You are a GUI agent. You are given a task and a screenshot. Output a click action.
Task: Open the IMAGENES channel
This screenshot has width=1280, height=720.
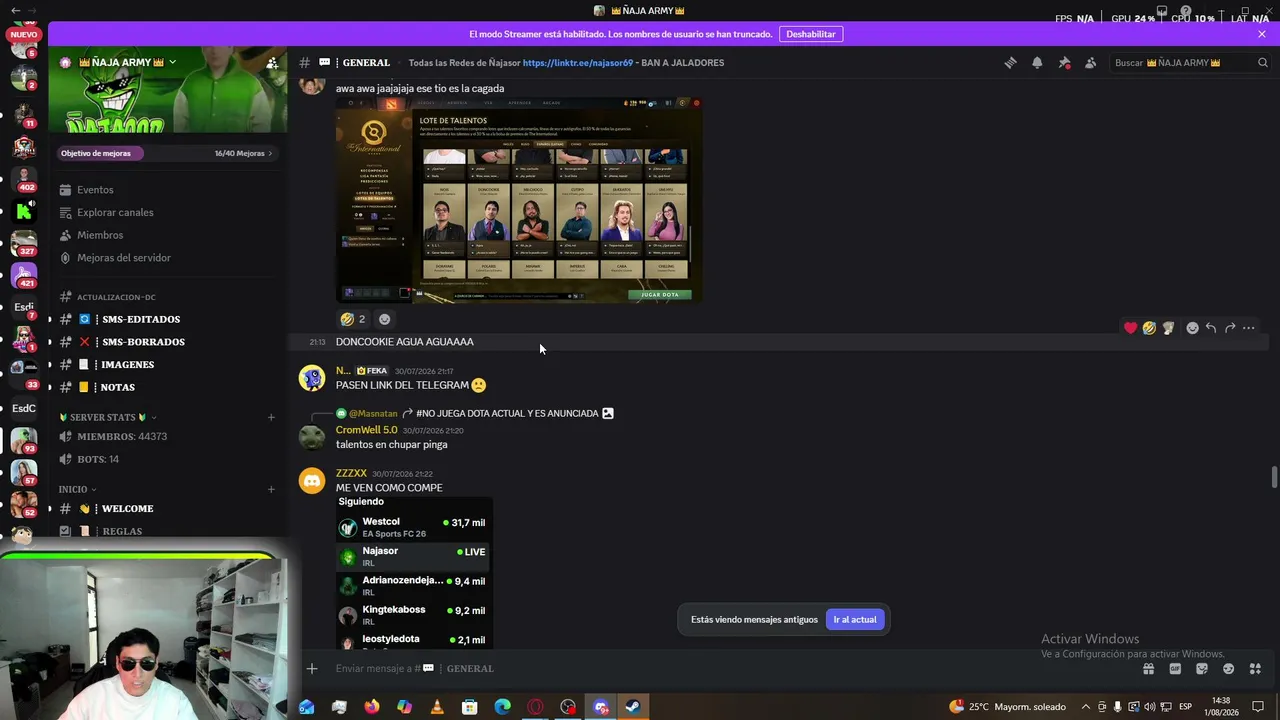pyautogui.click(x=168, y=365)
